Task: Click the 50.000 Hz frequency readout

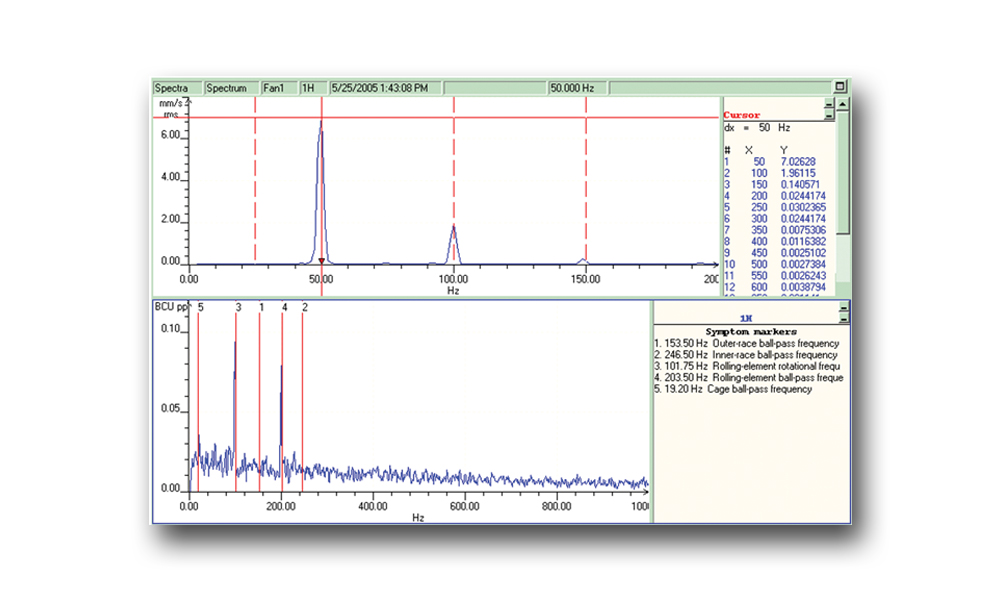Action: (577, 88)
